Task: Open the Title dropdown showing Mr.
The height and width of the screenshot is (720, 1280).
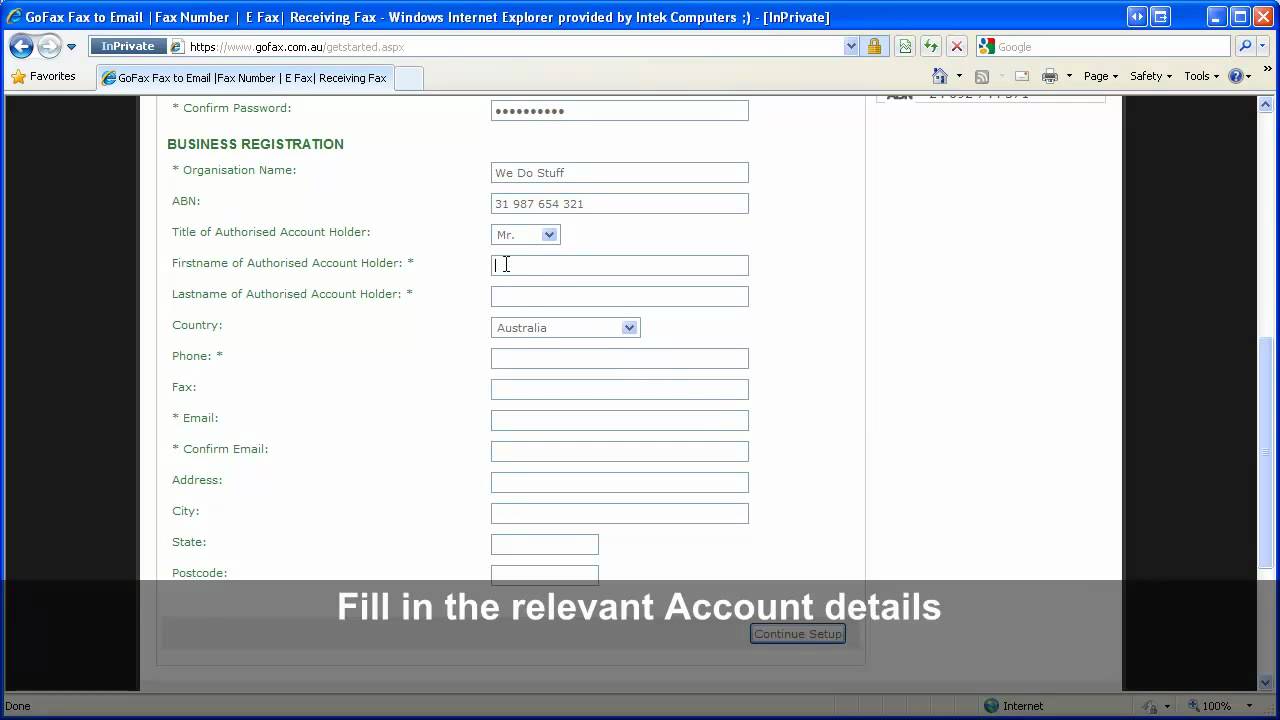Action: tap(526, 234)
